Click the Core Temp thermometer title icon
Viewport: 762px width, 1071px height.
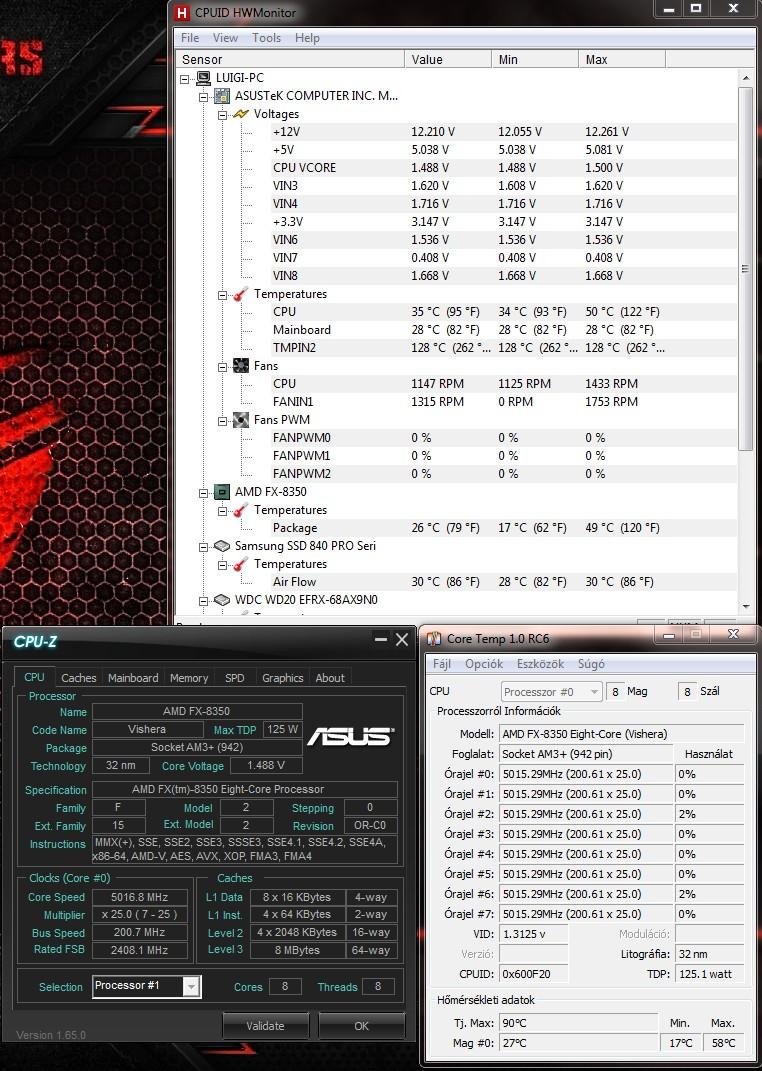click(x=434, y=639)
